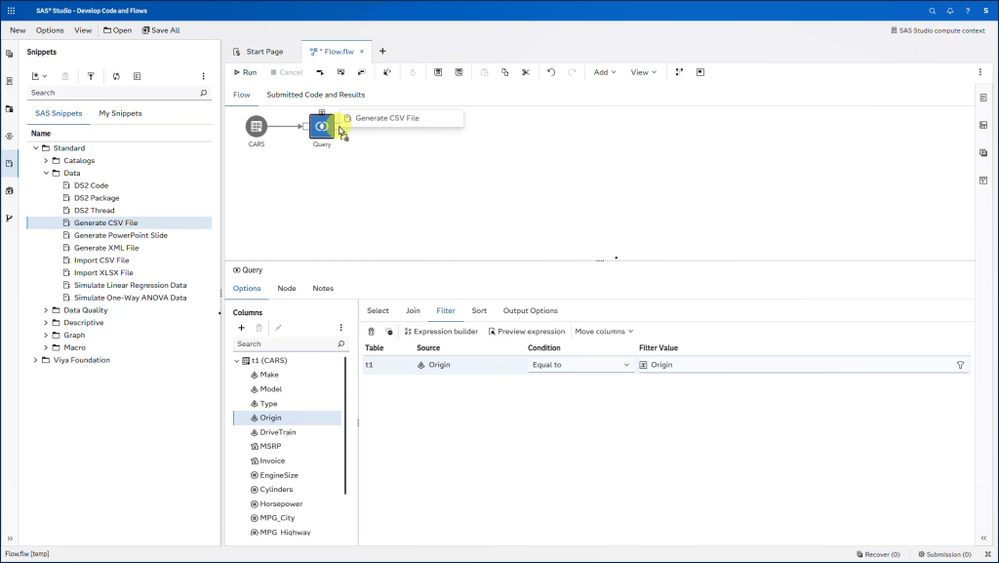Click Preview expression button
This screenshot has width=999, height=563.
(x=526, y=331)
